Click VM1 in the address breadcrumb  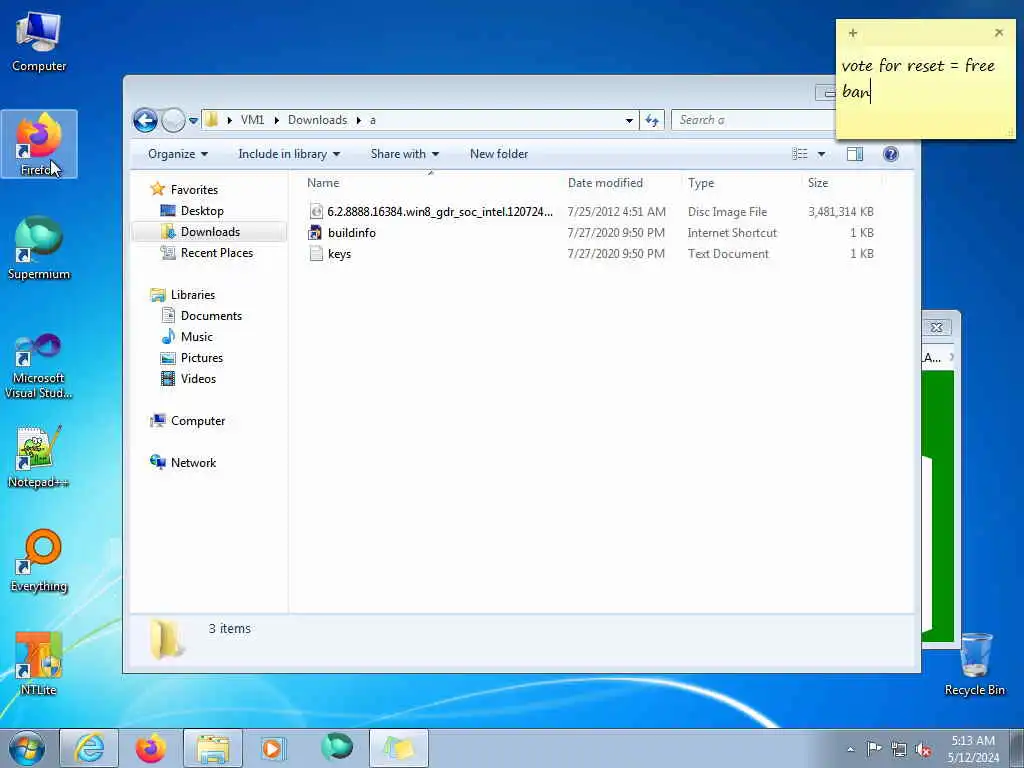click(252, 120)
